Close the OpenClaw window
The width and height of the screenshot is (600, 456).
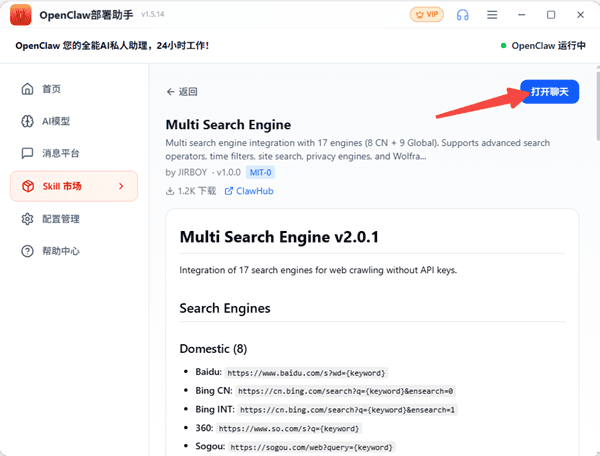[x=580, y=15]
